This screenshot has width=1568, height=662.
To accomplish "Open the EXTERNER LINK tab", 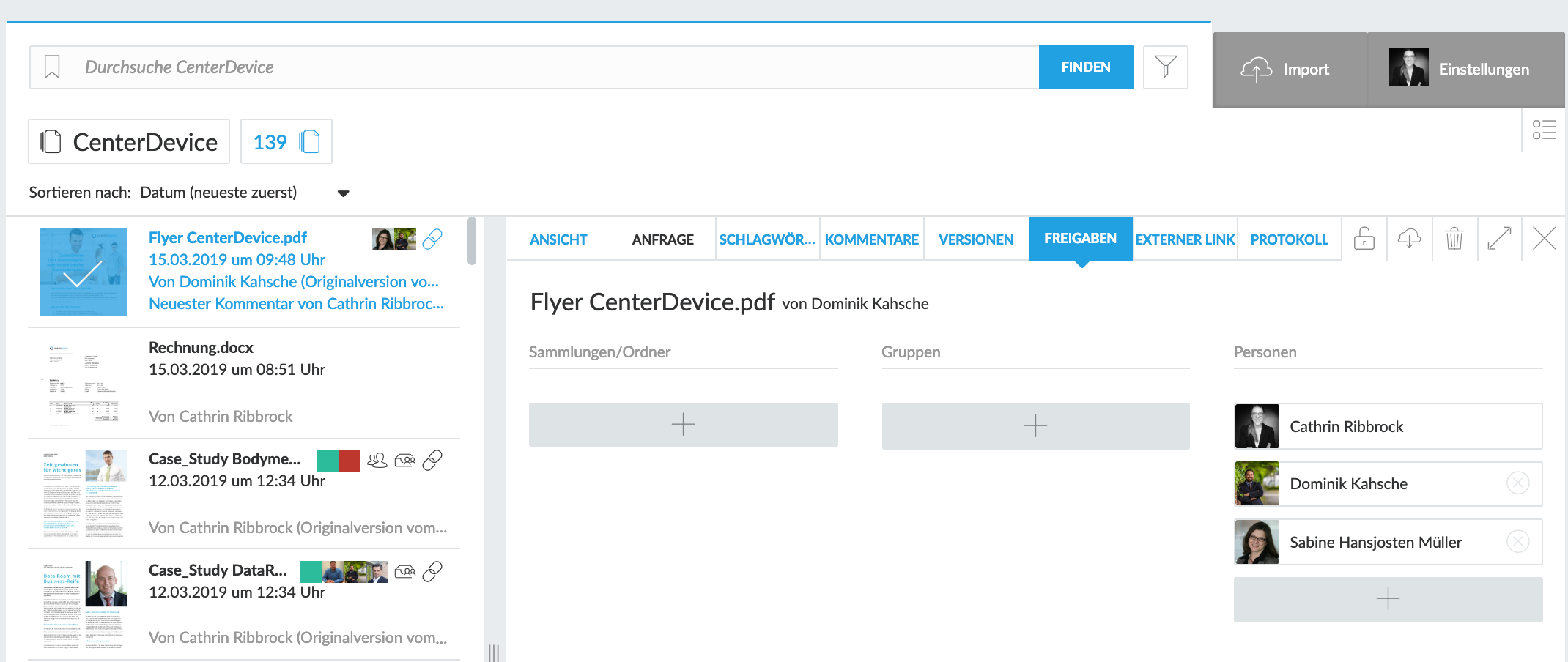I will click(x=1185, y=239).
